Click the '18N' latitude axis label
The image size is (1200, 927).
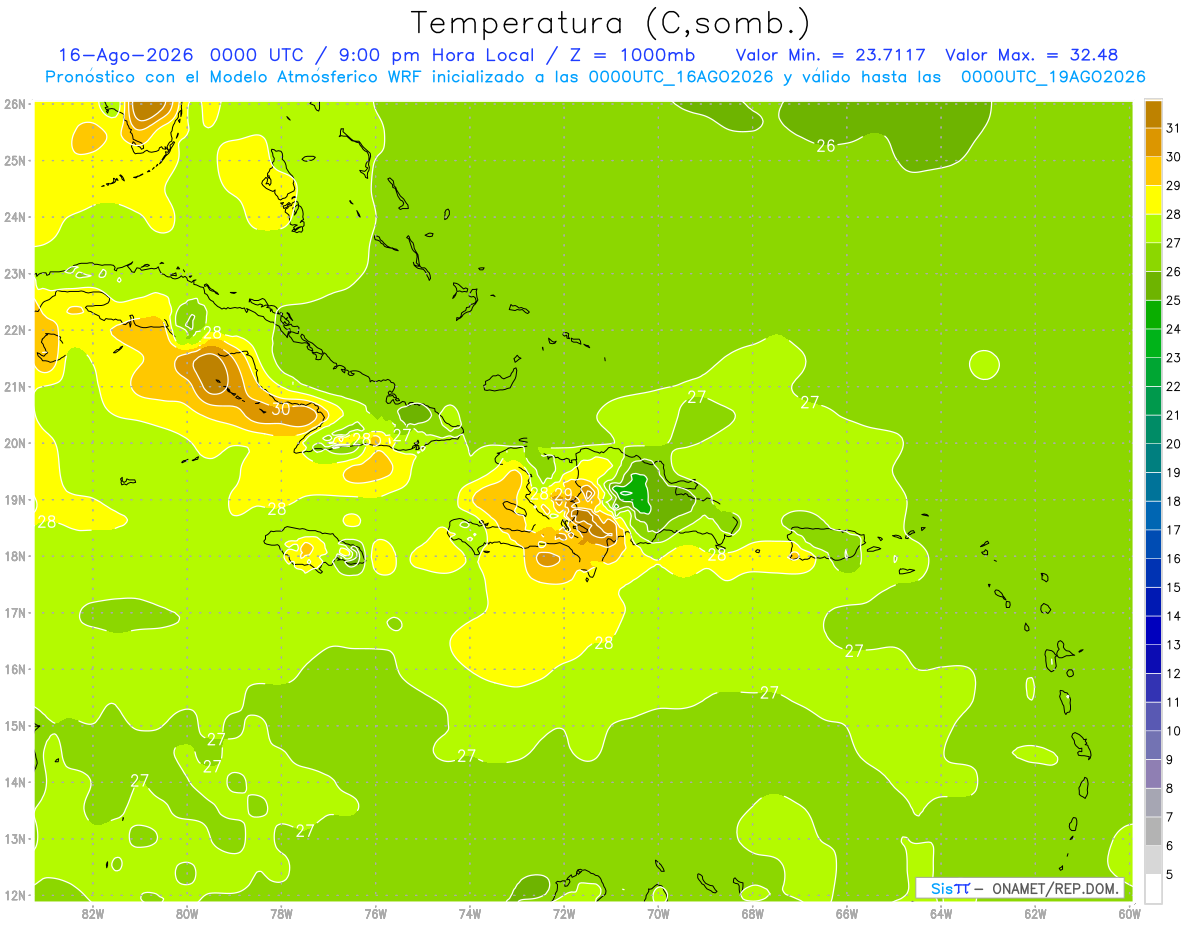tap(14, 557)
